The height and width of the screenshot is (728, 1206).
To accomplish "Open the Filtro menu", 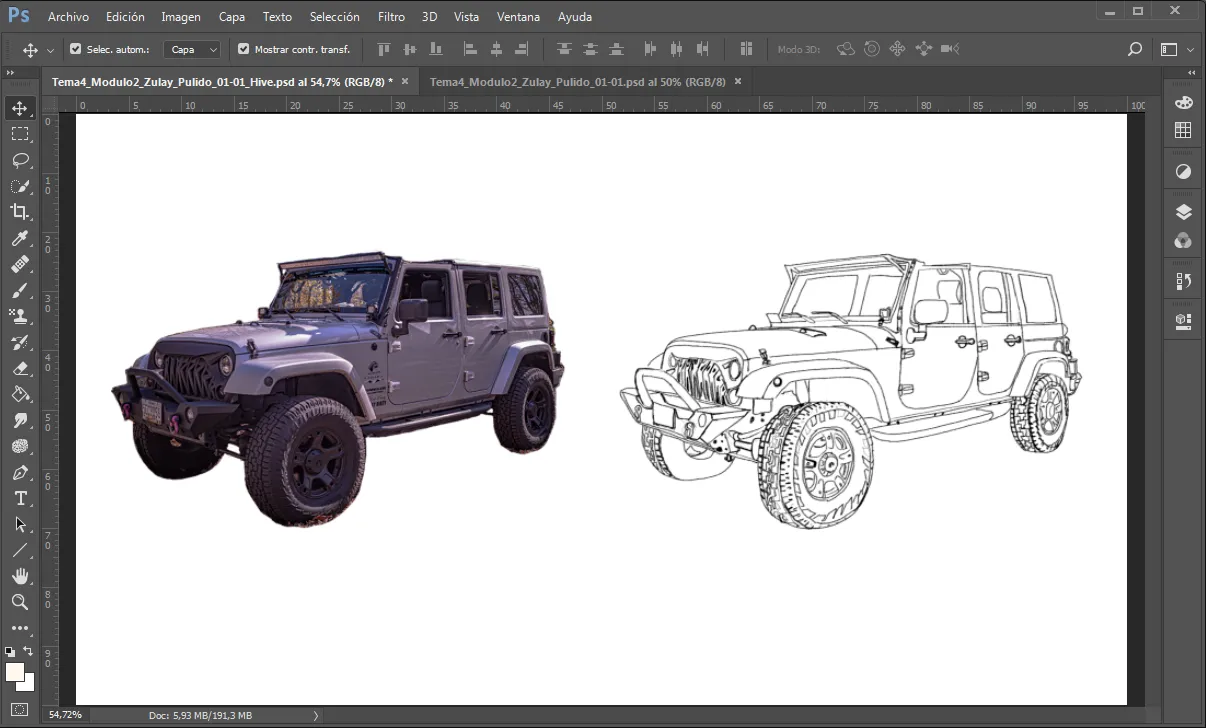I will tap(392, 17).
